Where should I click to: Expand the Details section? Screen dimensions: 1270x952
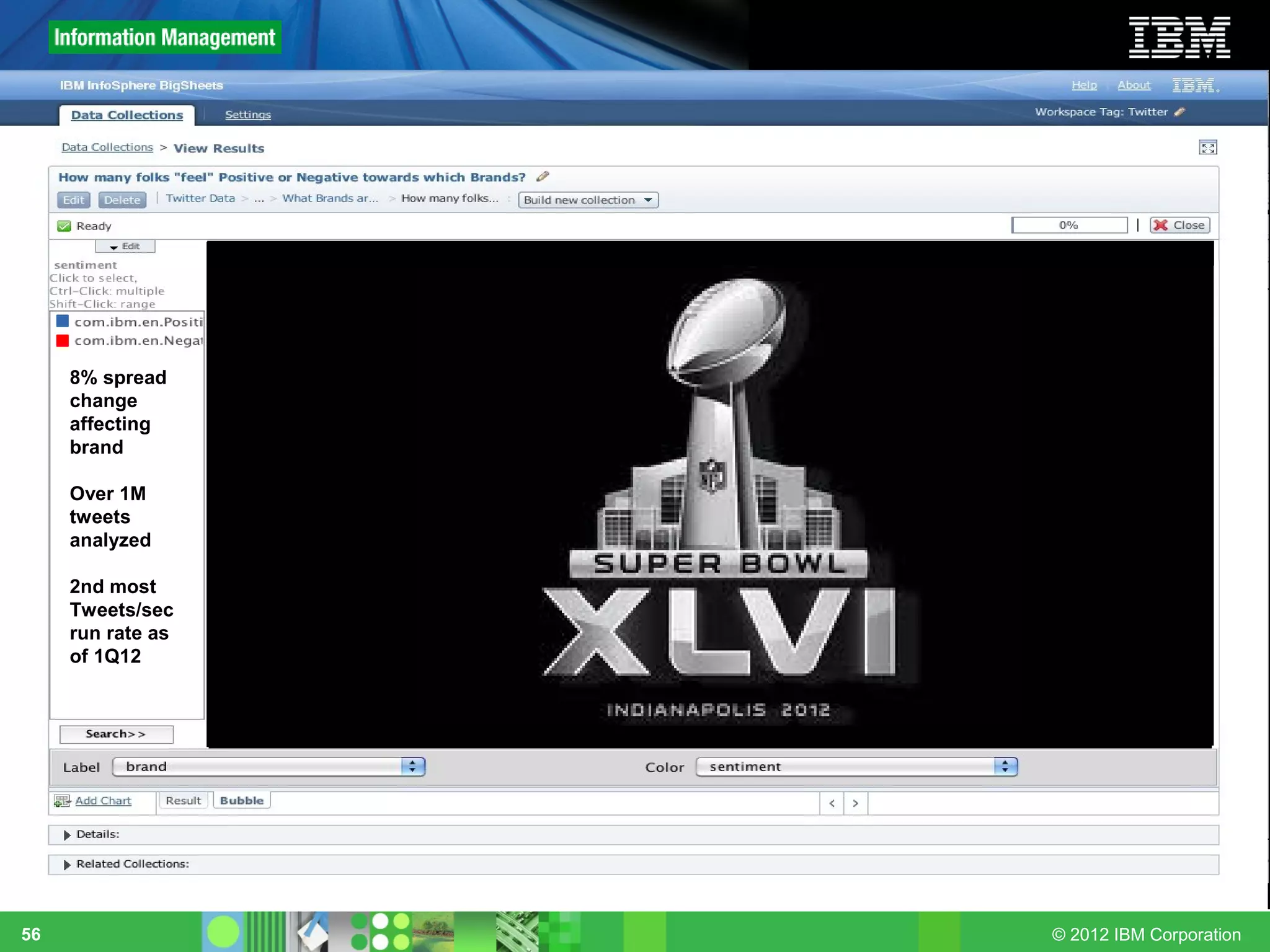67,835
